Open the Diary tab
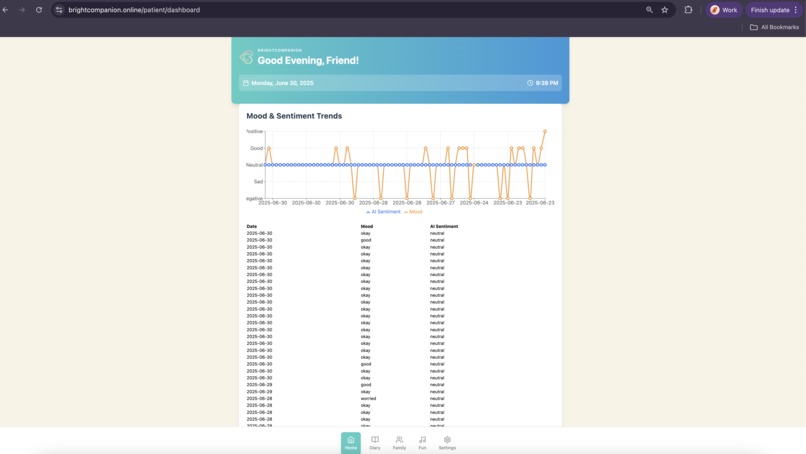Screen dimensions: 806x454 (x=375, y=443)
